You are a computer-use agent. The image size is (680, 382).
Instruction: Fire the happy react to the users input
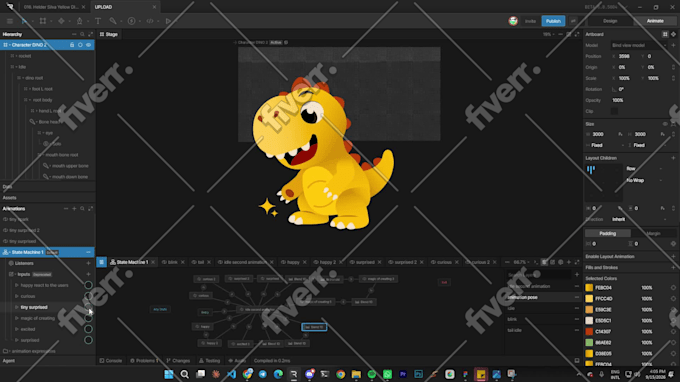point(88,285)
